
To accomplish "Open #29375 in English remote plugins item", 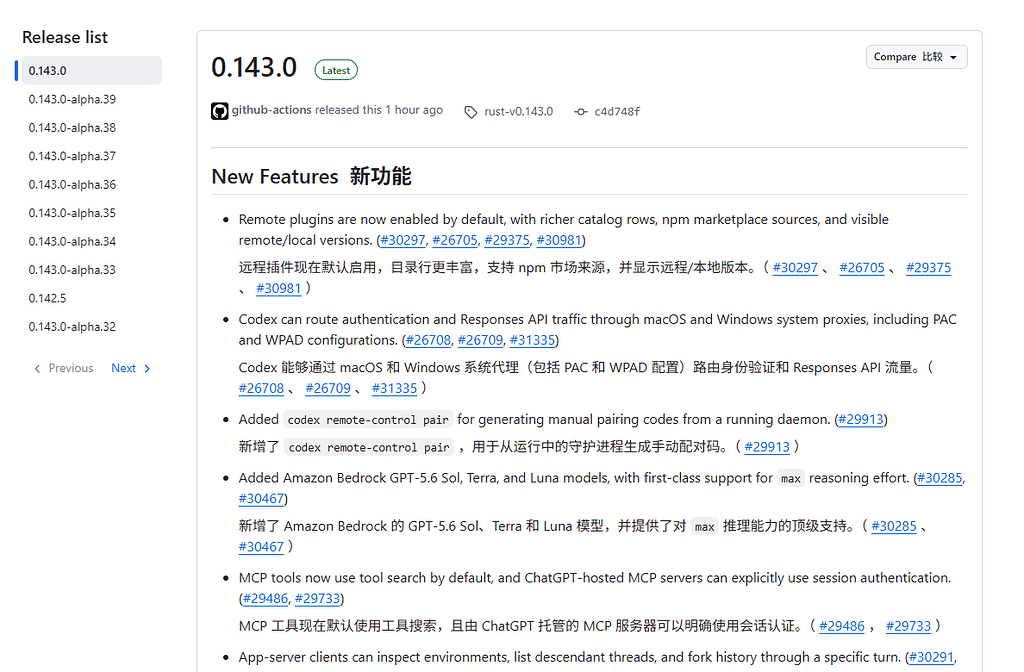I will 507,240.
